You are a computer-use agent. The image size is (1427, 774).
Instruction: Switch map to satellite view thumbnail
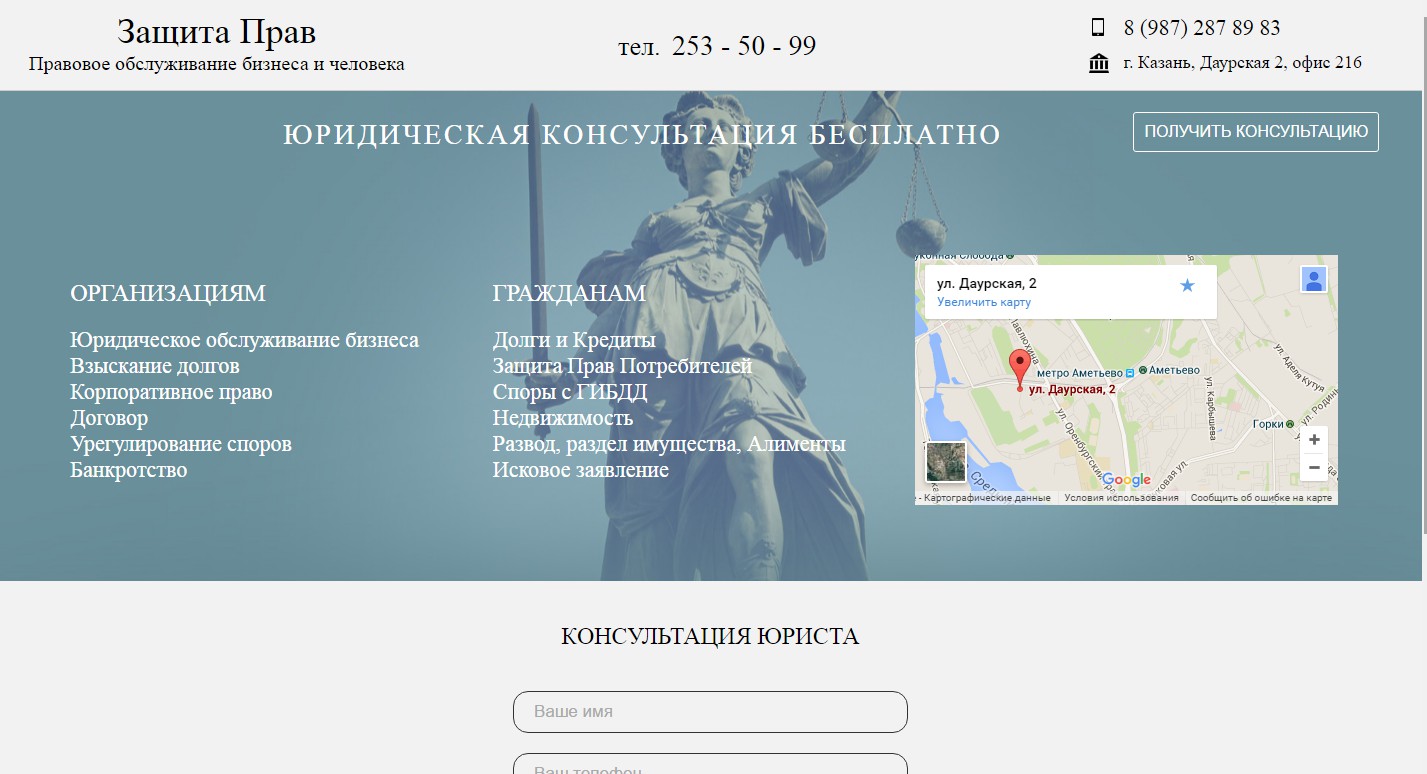pos(946,462)
